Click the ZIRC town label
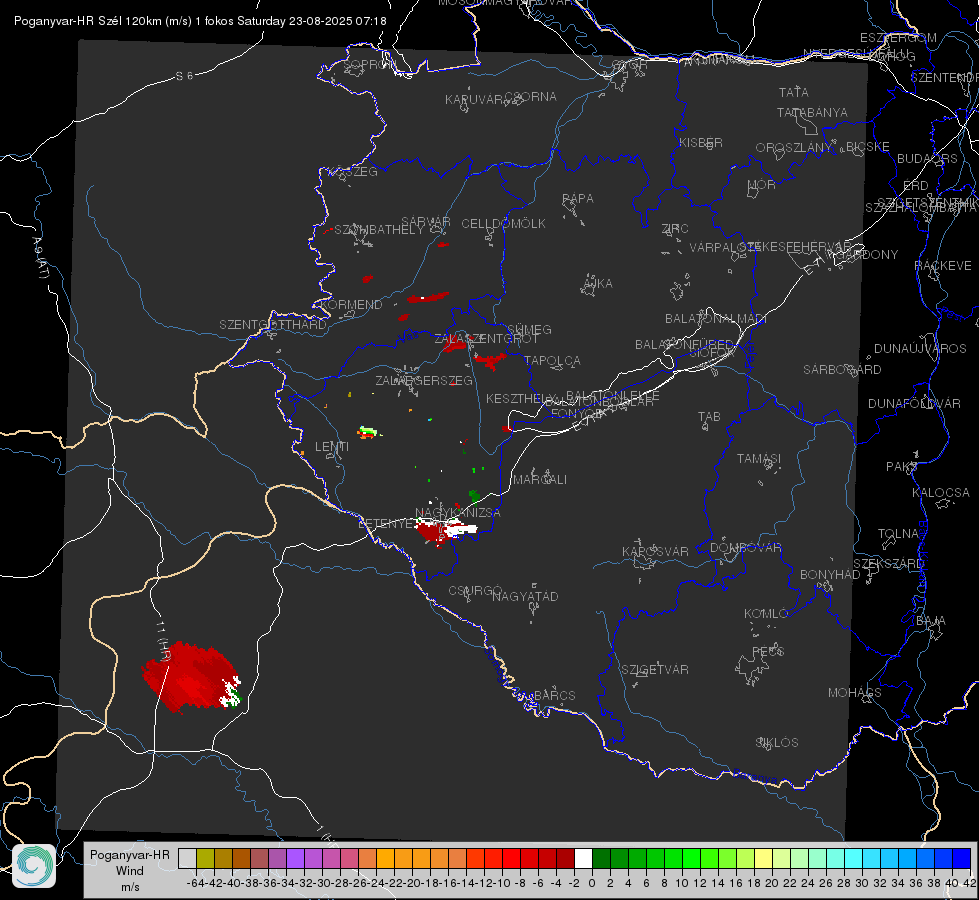979x900 pixels. (675, 229)
